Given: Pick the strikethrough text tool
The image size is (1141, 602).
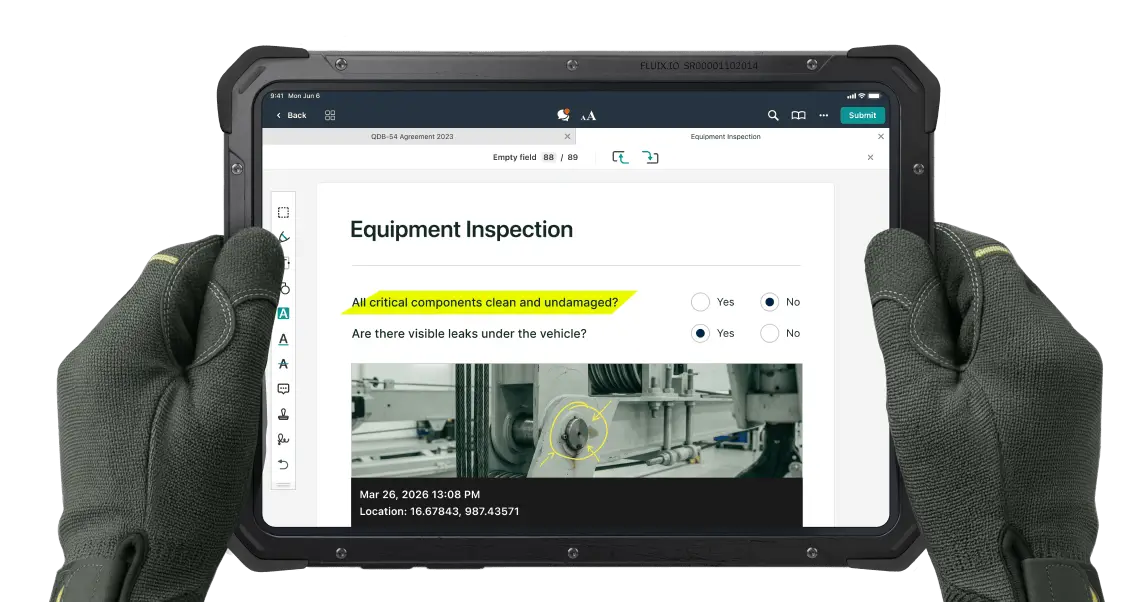Looking at the screenshot, I should click(283, 364).
